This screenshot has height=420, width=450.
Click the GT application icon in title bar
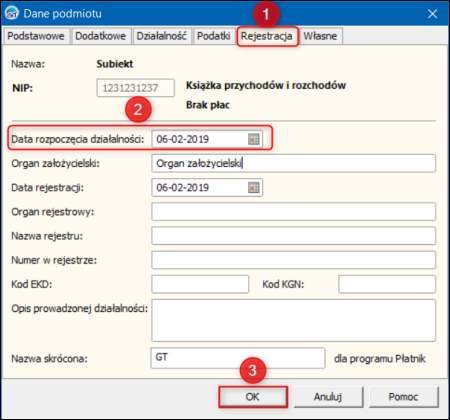point(12,13)
